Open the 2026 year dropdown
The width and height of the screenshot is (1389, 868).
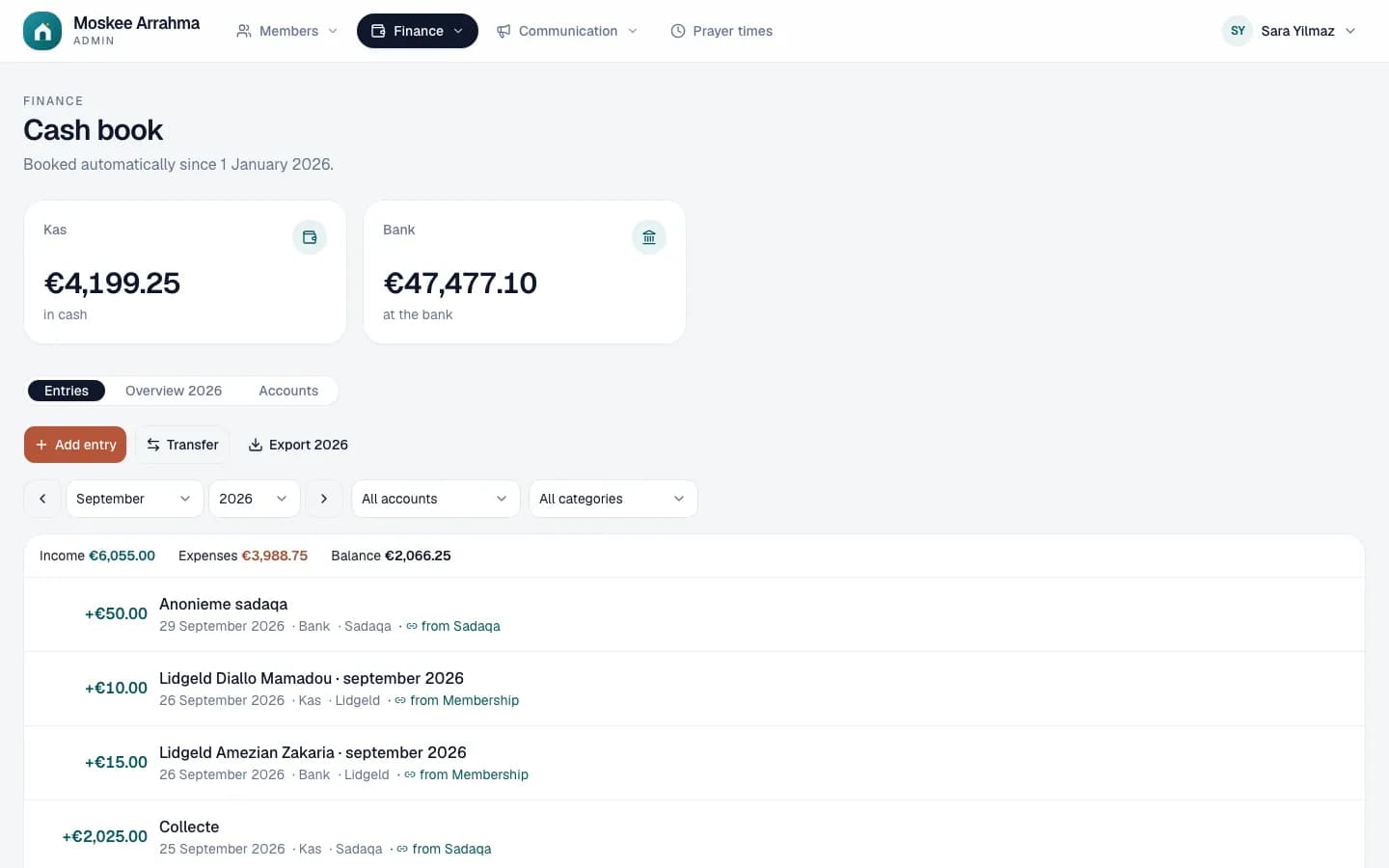(254, 499)
